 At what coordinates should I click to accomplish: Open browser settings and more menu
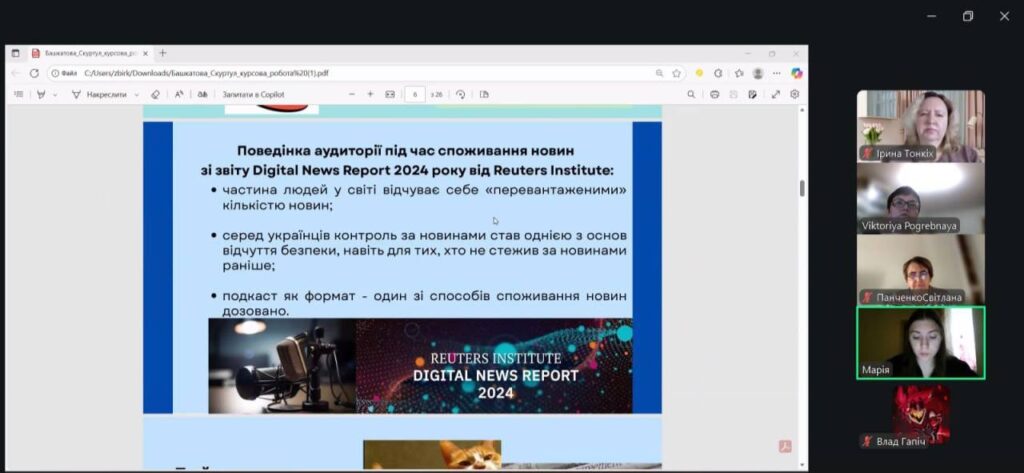776,73
